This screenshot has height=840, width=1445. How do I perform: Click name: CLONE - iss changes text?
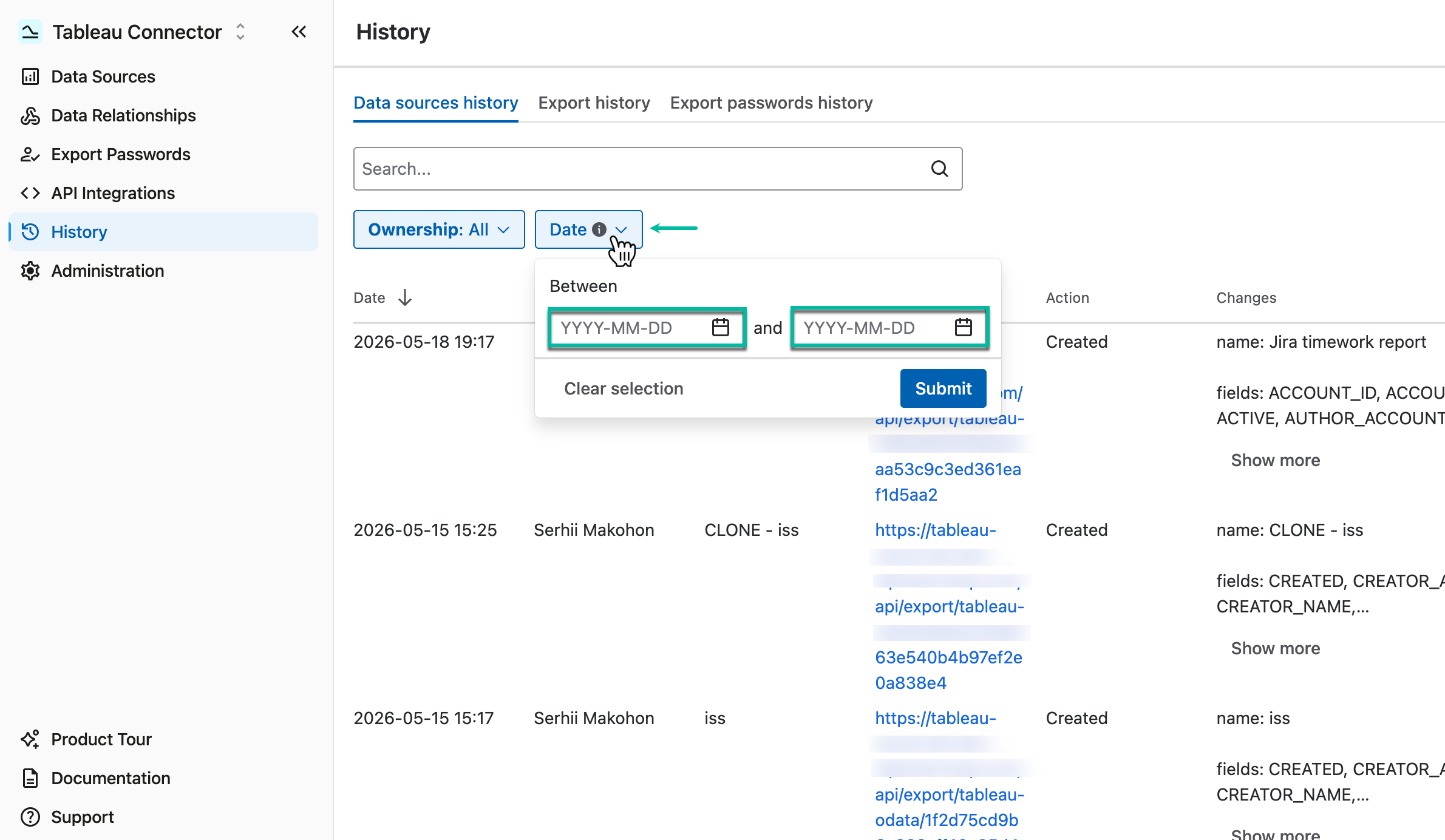pos(1290,530)
